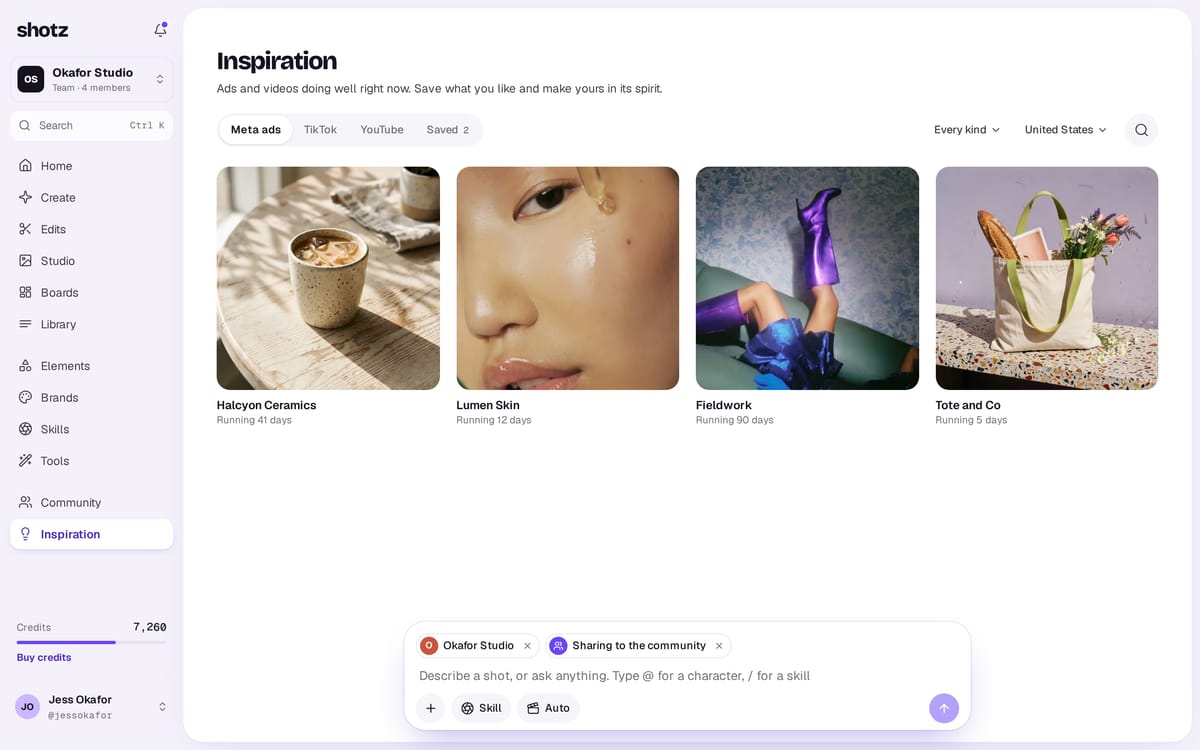The height and width of the screenshot is (750, 1200).
Task: Click the "7,260" credits value
Action: 150,627
